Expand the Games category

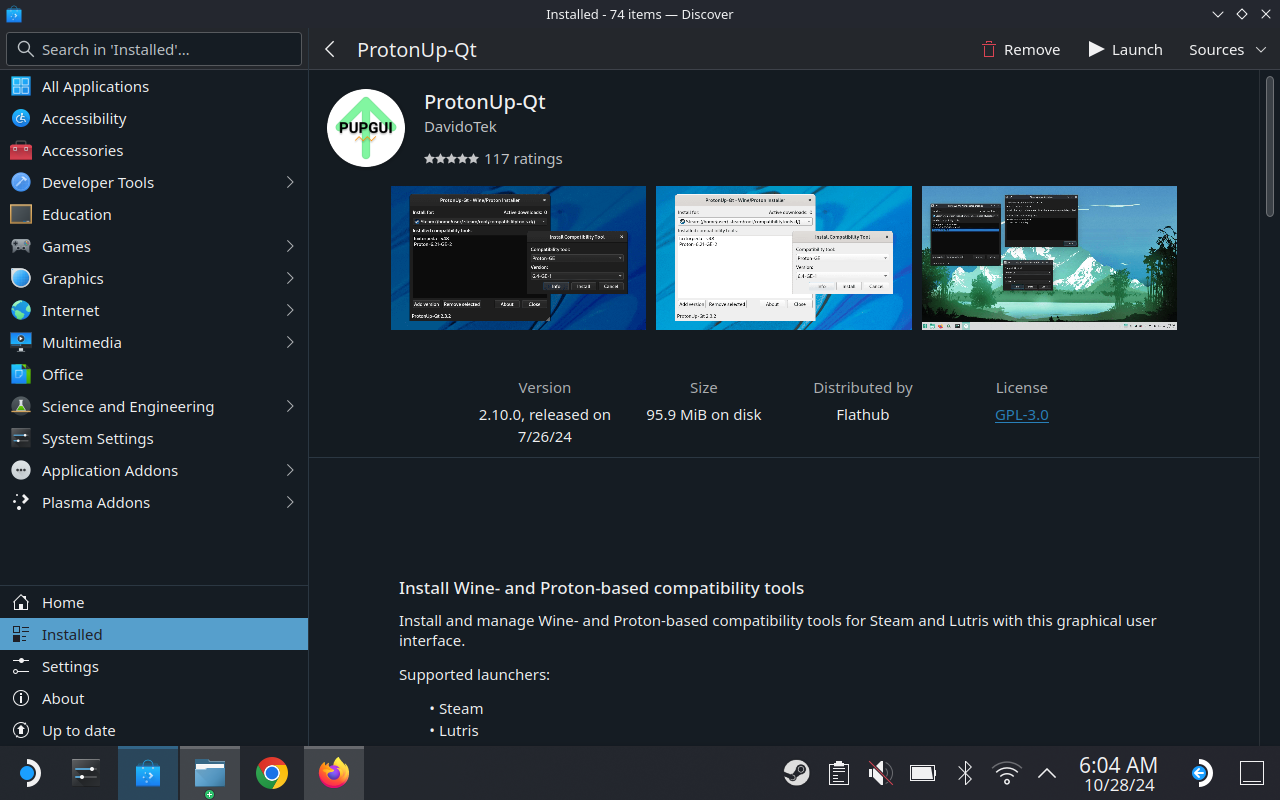(x=290, y=246)
